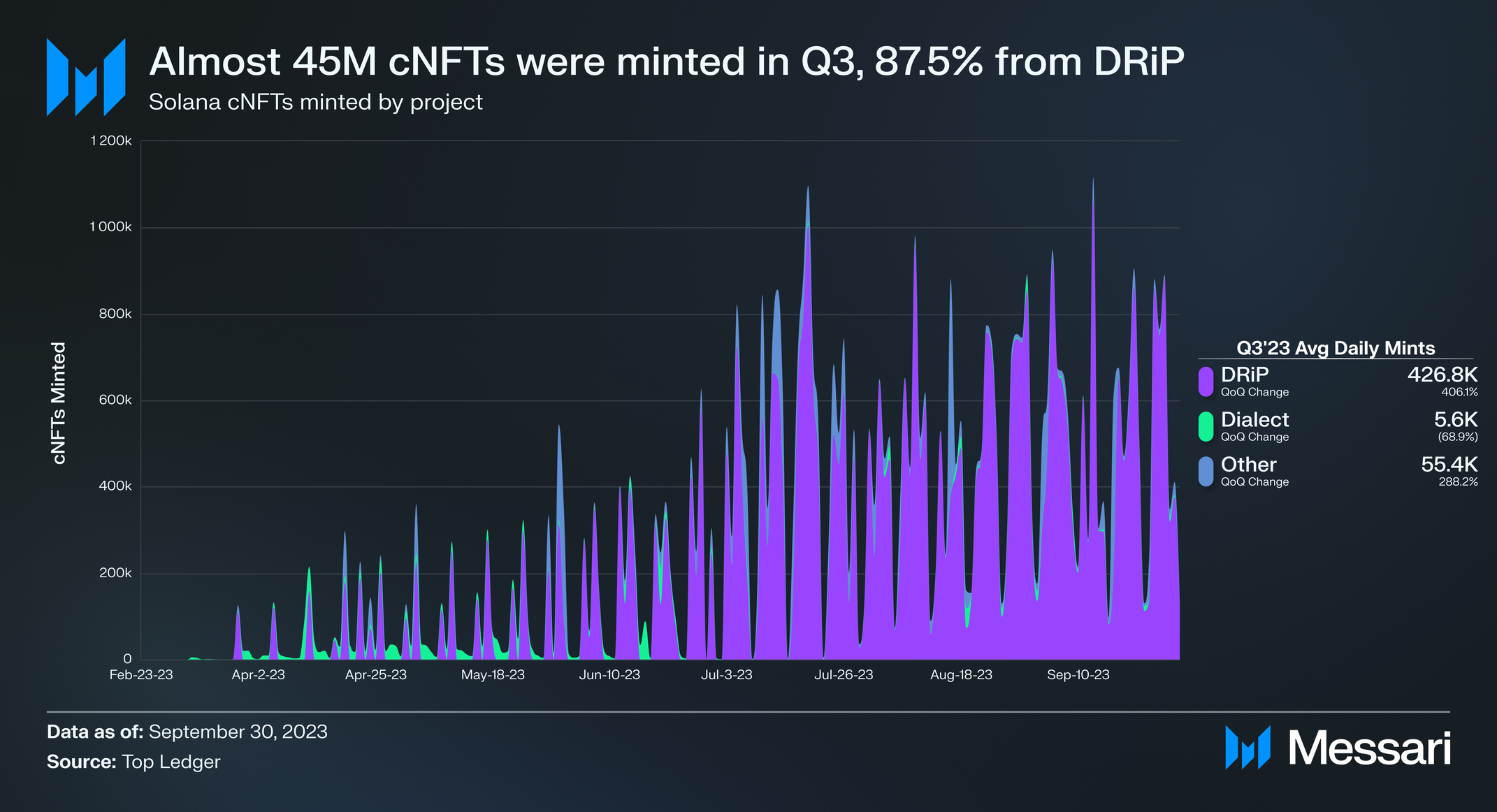Select the Other legend label
Viewport: 1497px width, 812px height.
(x=1248, y=464)
